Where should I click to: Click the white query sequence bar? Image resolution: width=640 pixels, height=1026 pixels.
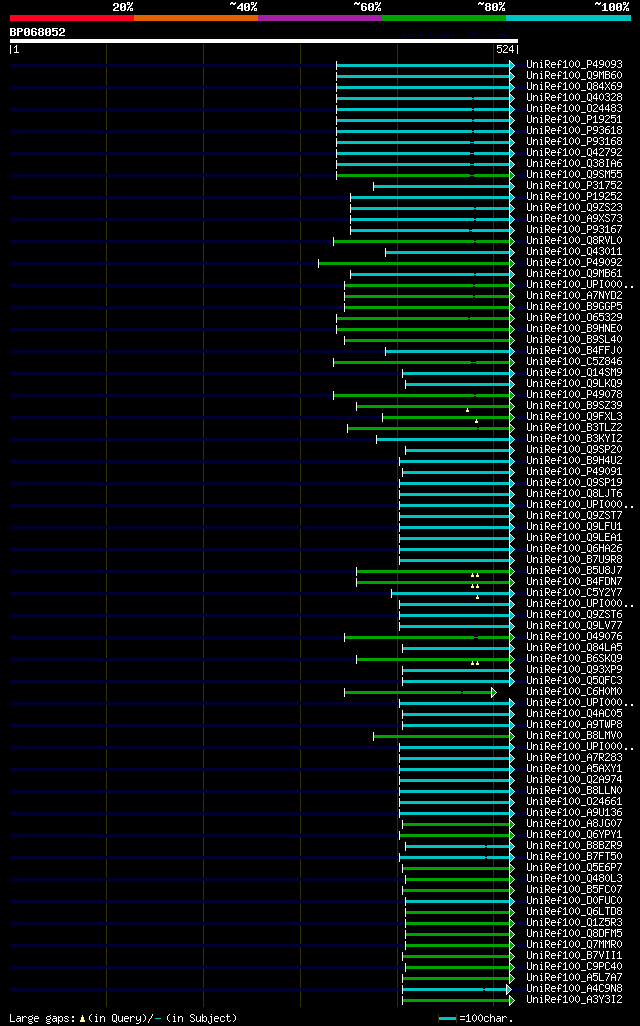264,41
